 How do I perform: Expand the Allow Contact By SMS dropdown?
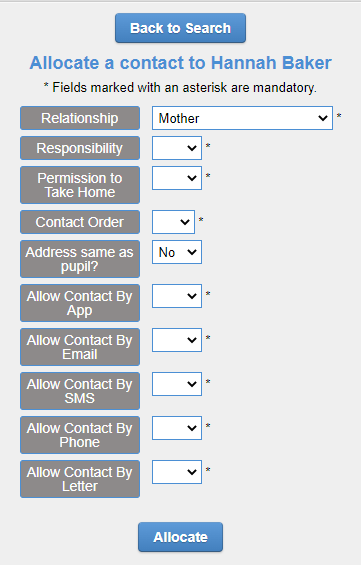pos(177,384)
